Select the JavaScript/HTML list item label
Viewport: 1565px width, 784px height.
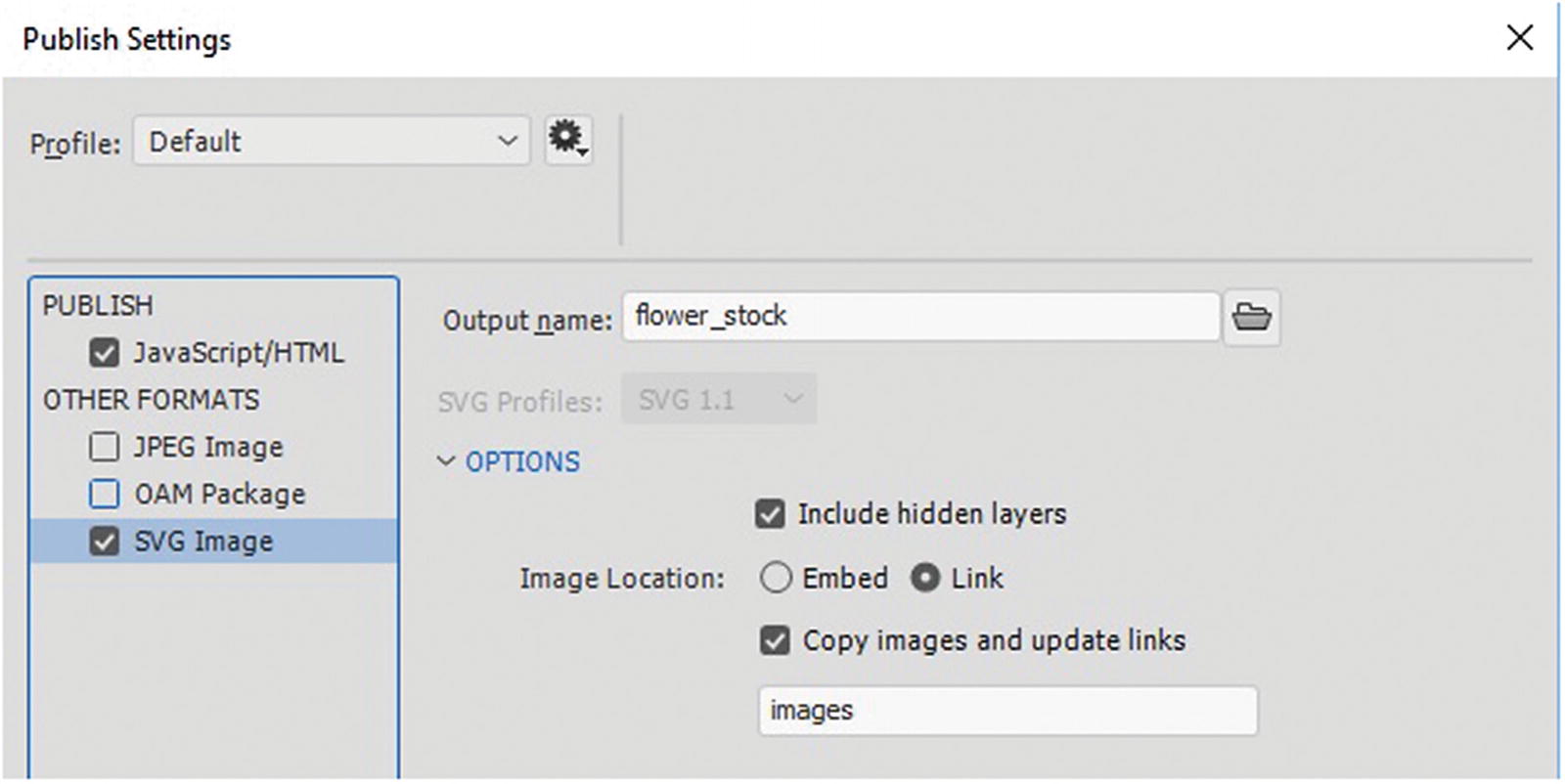click(239, 352)
